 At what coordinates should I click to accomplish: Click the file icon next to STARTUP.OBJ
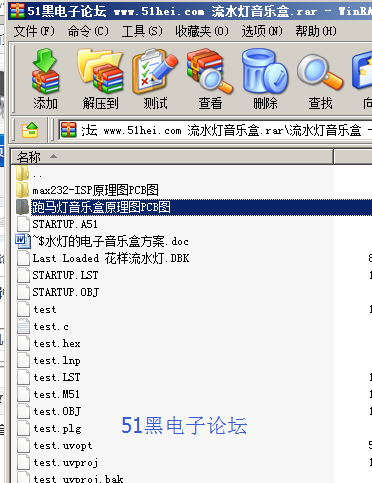pos(23,292)
